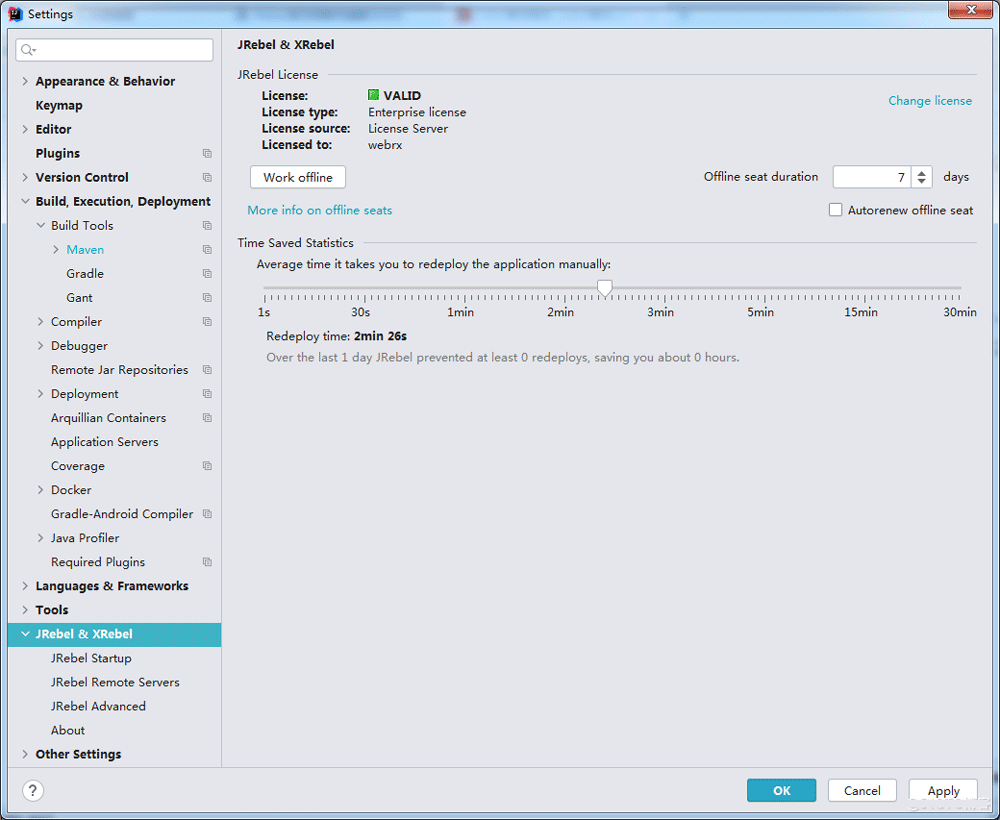Click the copy icon next to Plugins
Image resolution: width=1000 pixels, height=820 pixels.
[207, 154]
